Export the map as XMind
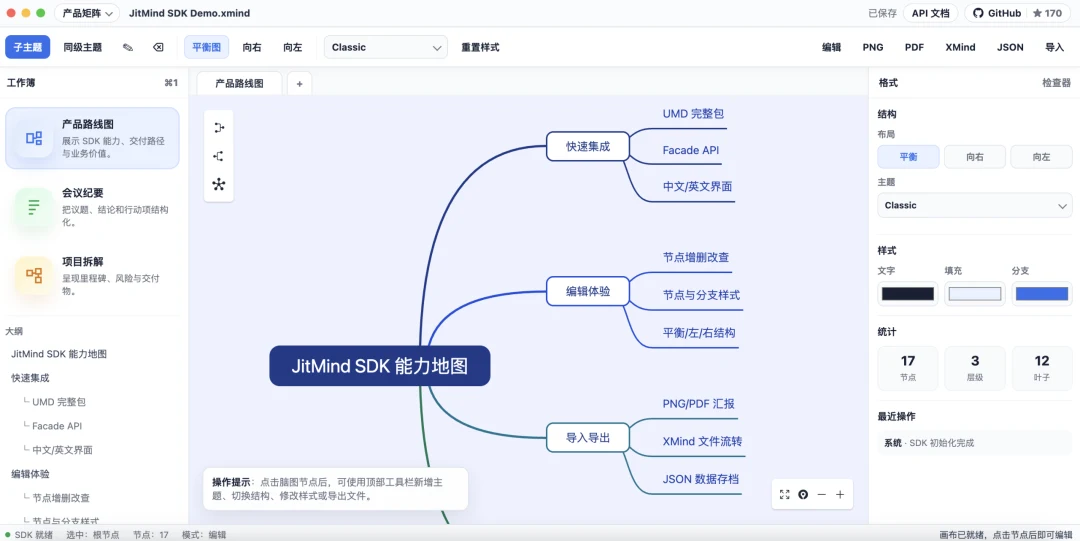 [960, 48]
